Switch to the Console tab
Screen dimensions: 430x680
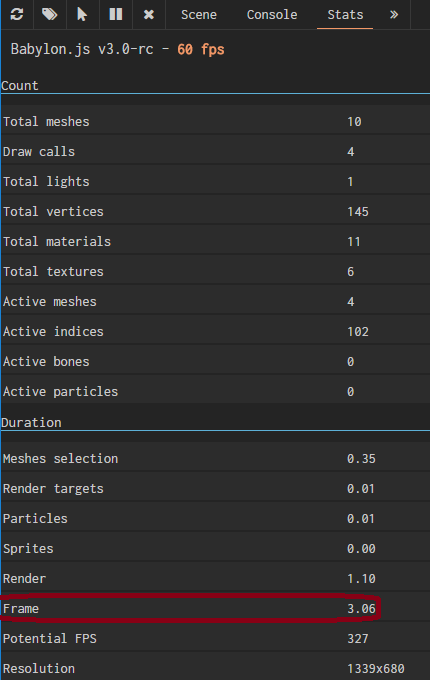coord(272,15)
